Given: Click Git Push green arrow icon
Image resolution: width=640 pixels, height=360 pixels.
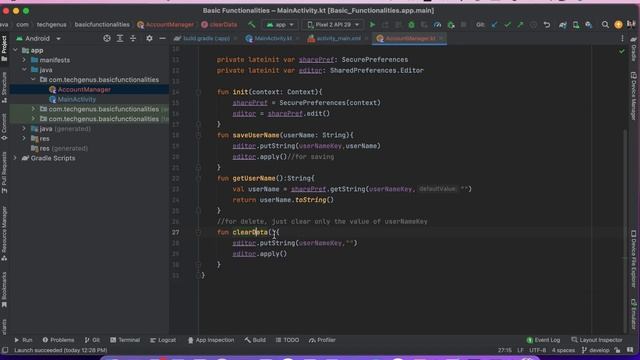Looking at the screenshot, I should (x=520, y=25).
